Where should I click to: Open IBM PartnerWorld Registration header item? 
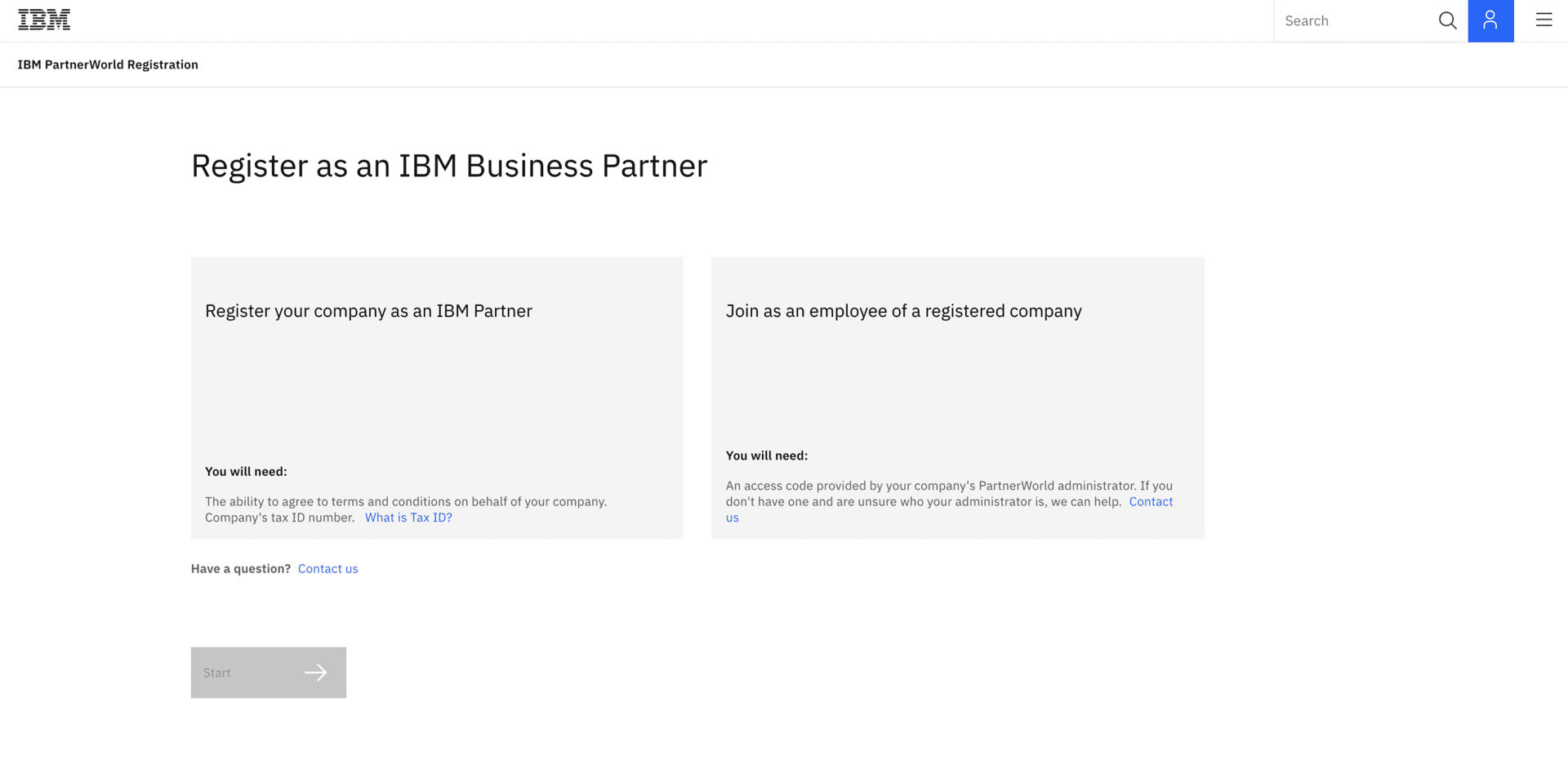click(108, 64)
